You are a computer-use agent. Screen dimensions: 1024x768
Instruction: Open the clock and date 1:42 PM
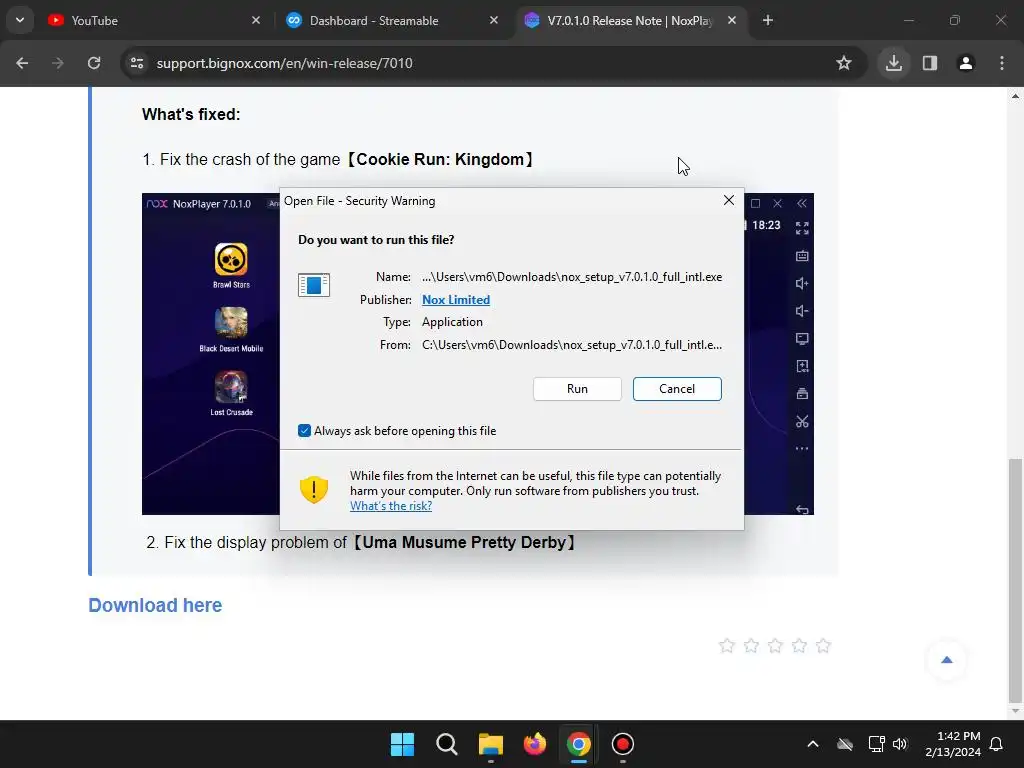tap(953, 744)
